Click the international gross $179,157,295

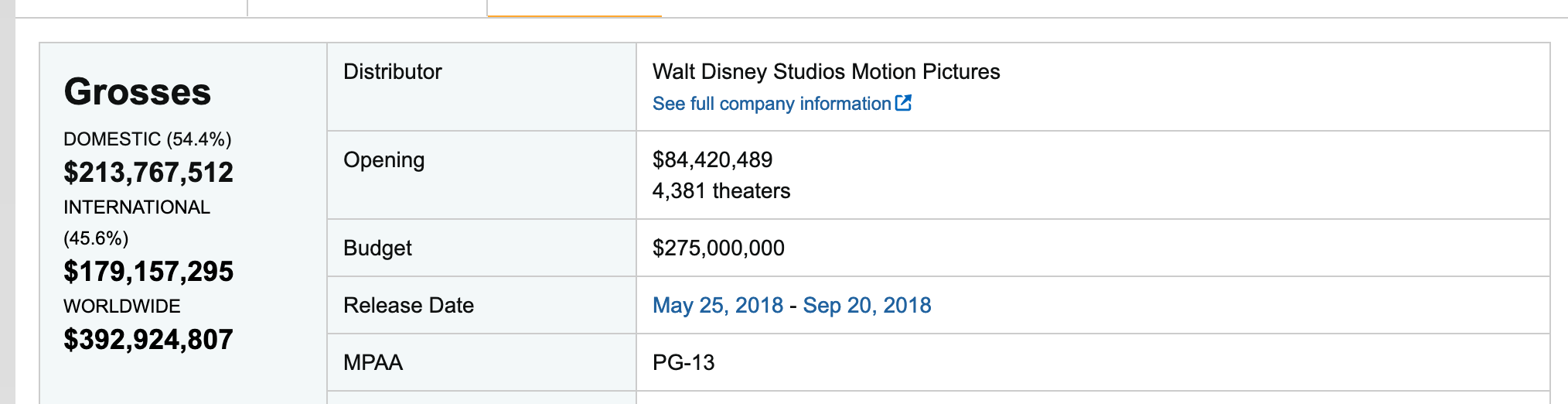click(148, 271)
